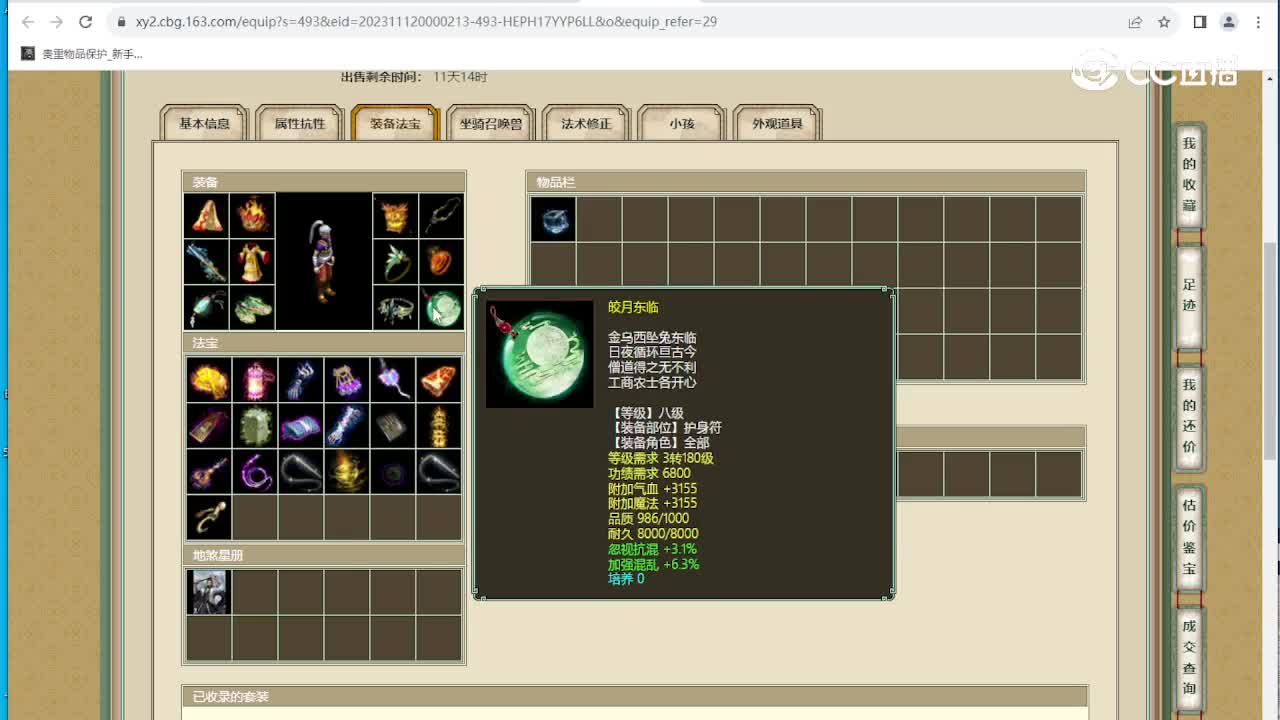Switch to the 属性抗性 tab

(300, 123)
